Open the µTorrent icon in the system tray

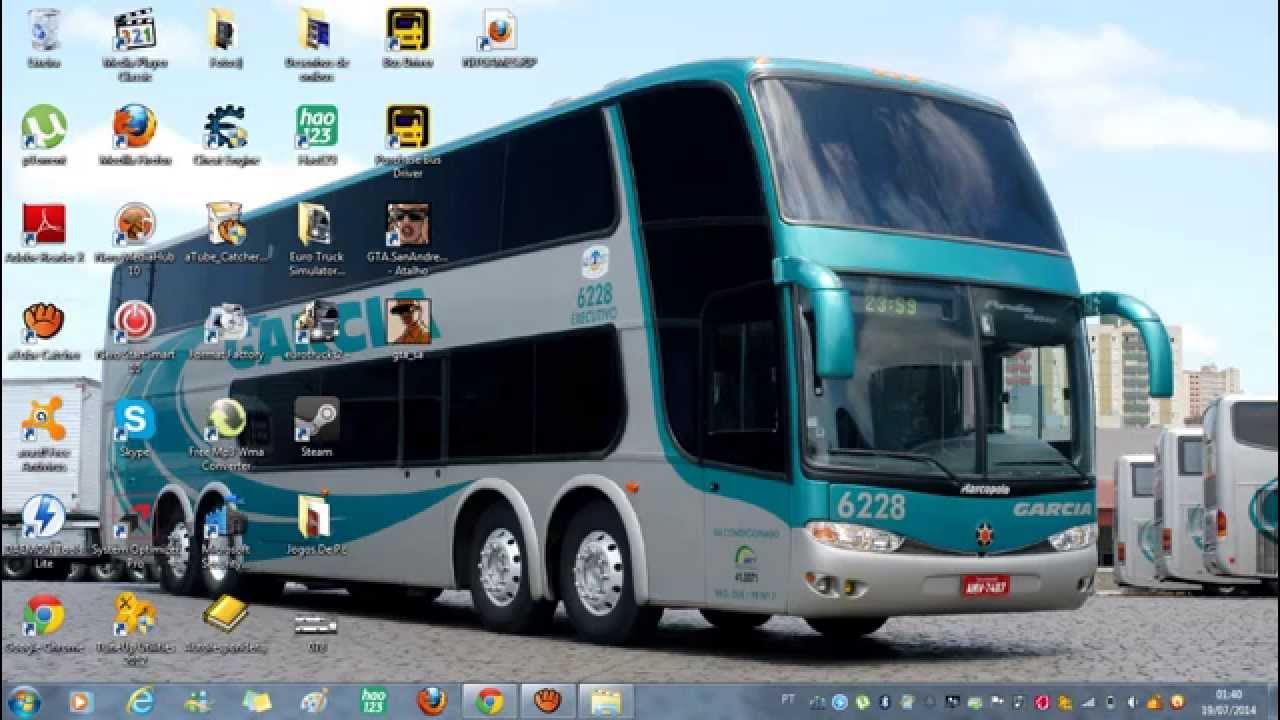point(861,702)
